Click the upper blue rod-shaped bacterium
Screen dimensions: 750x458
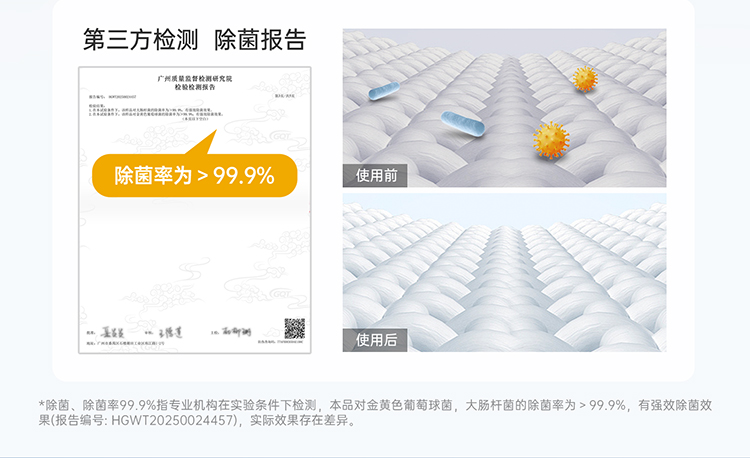tap(384, 91)
